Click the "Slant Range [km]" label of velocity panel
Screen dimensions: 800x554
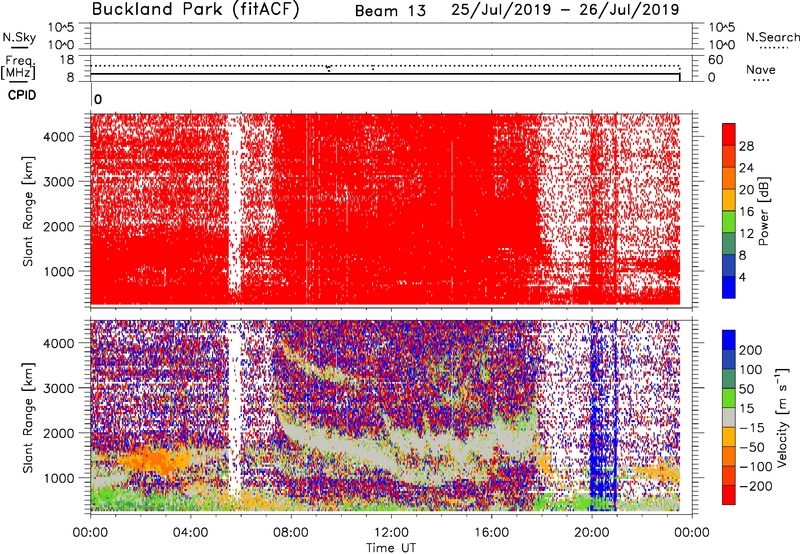[x=28, y=417]
